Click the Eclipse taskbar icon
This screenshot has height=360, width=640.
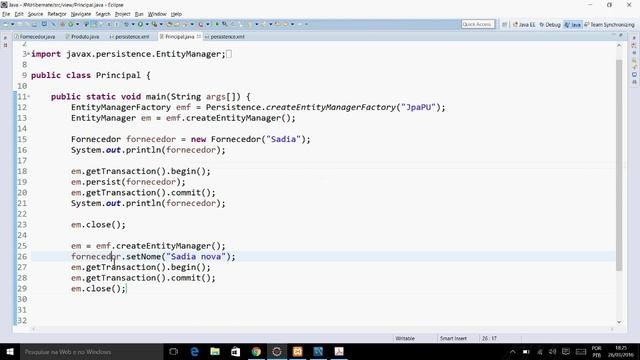coord(277,351)
